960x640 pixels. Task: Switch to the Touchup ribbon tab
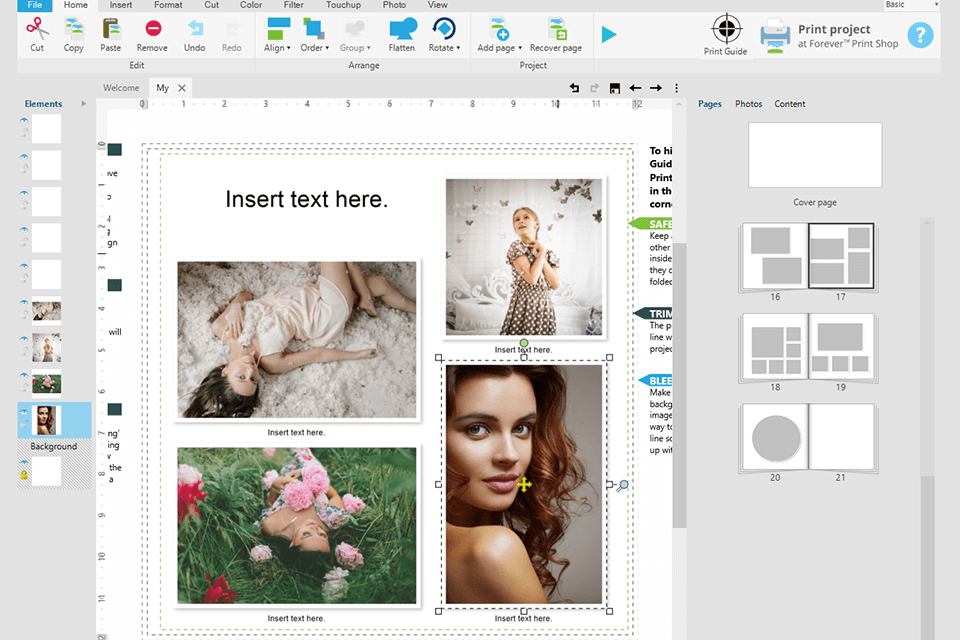coord(343,5)
